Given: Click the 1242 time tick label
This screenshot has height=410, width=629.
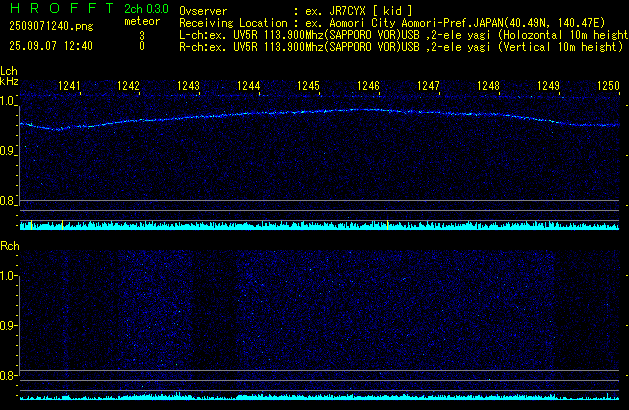Looking at the screenshot, I should coord(128,86).
